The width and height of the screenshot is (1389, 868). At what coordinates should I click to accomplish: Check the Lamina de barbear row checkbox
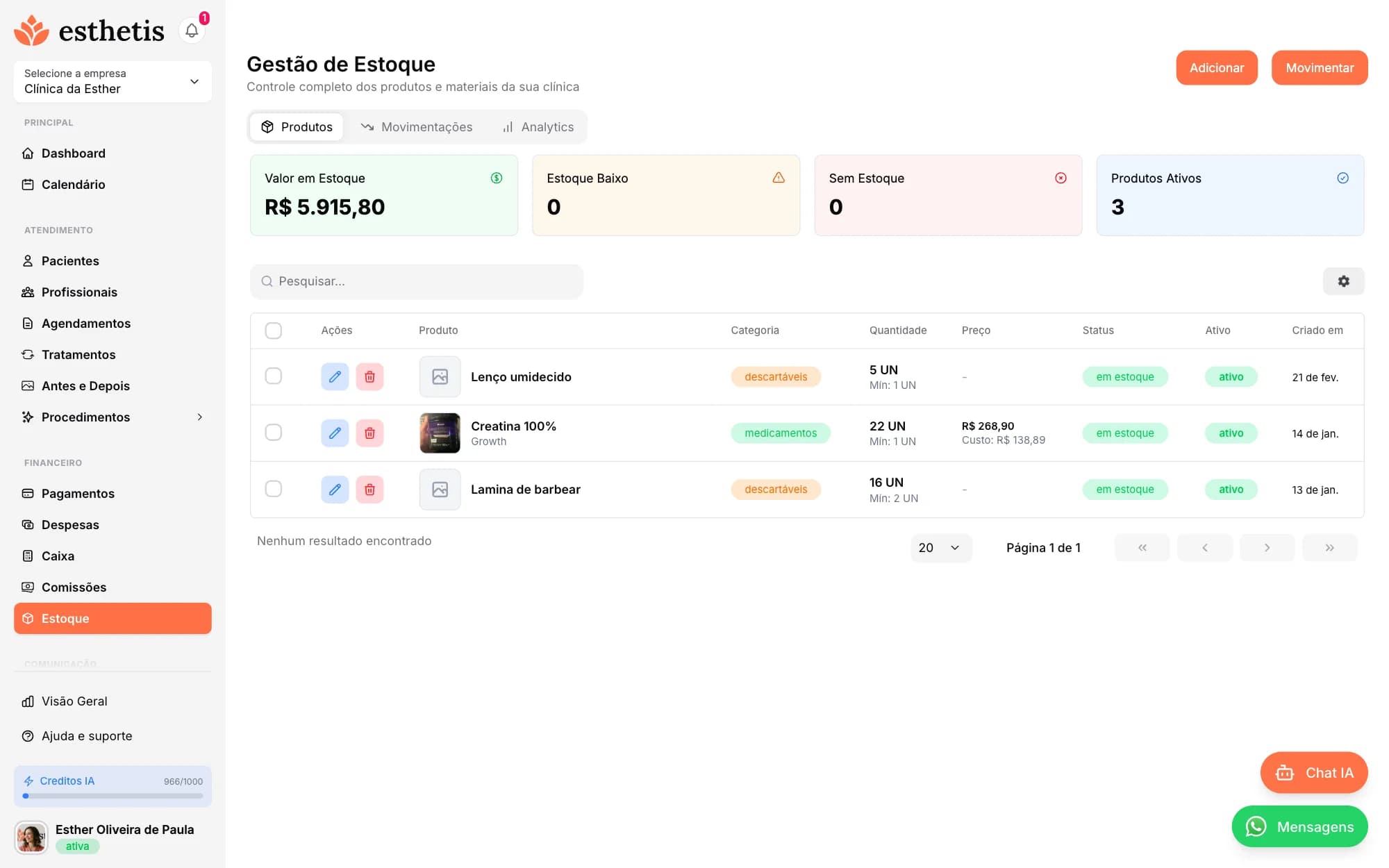[x=274, y=489]
